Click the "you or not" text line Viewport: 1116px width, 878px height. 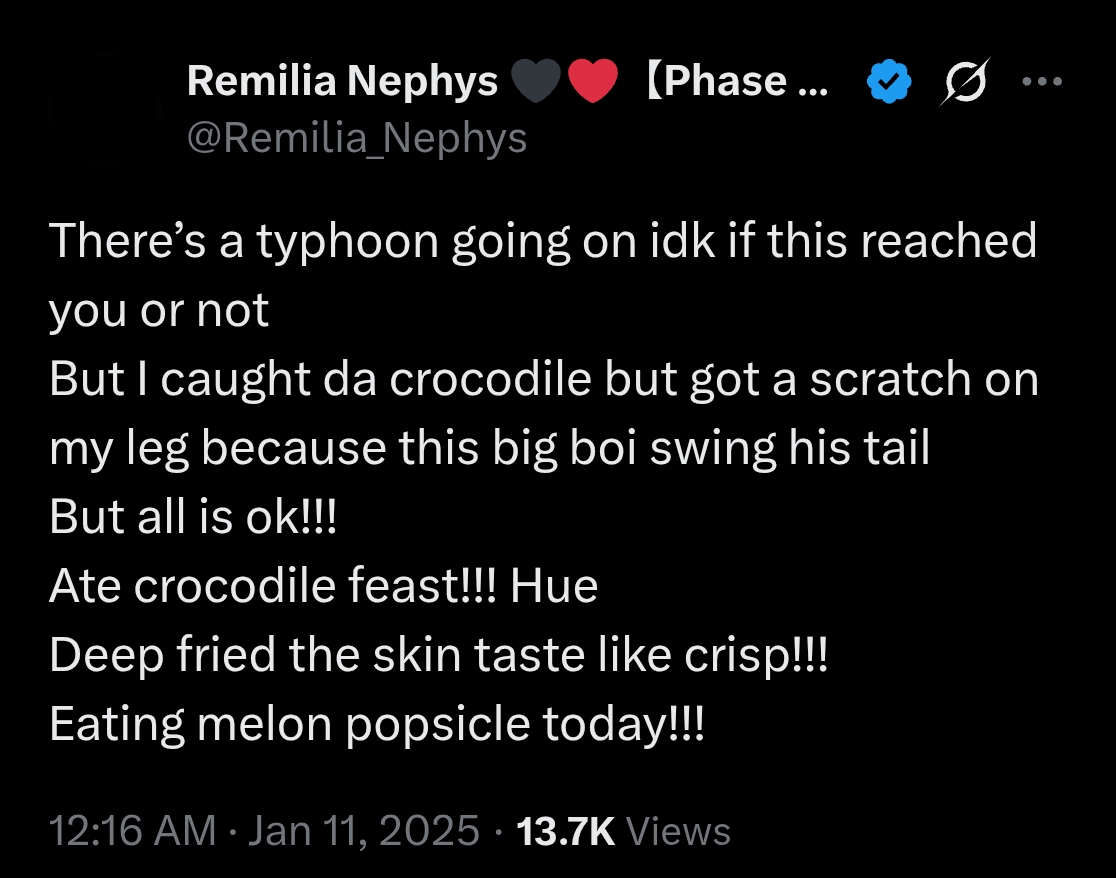159,311
